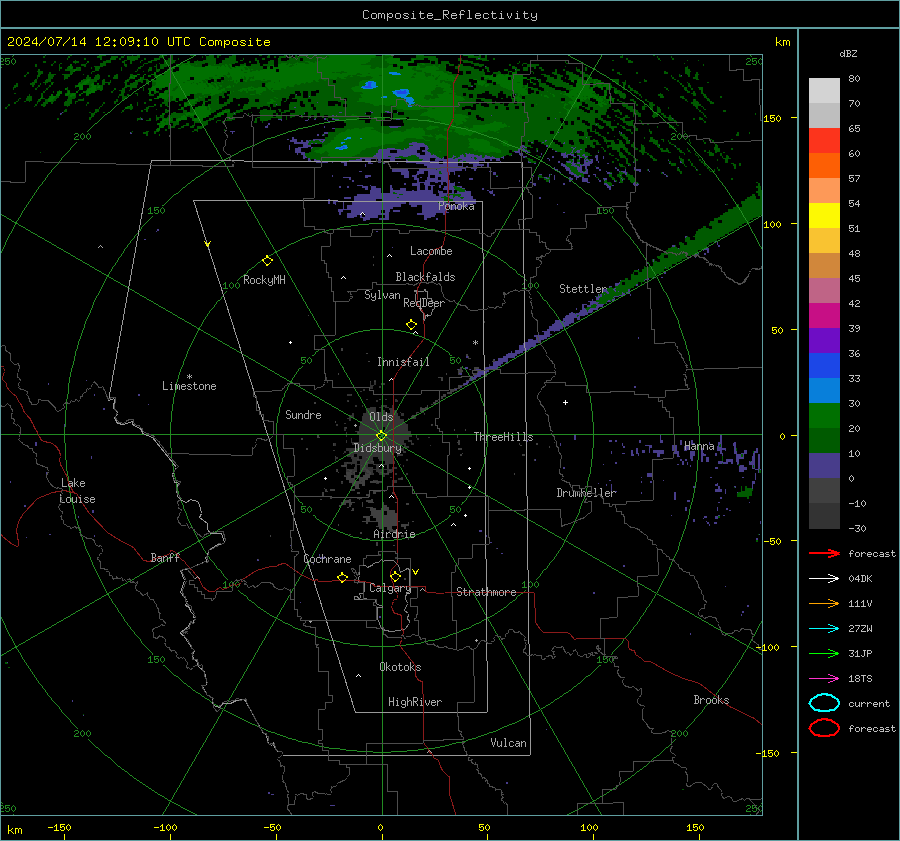Click the green 31JP arrow icon

tap(824, 653)
